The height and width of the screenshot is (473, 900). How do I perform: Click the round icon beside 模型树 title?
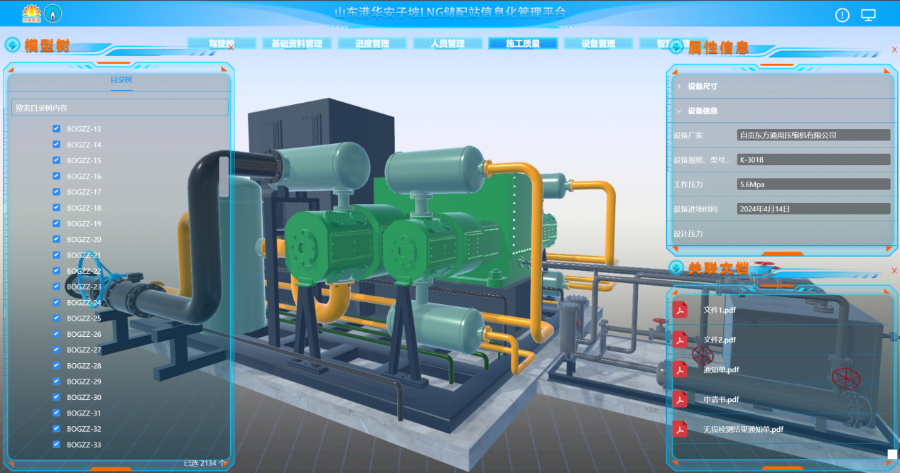(12, 44)
